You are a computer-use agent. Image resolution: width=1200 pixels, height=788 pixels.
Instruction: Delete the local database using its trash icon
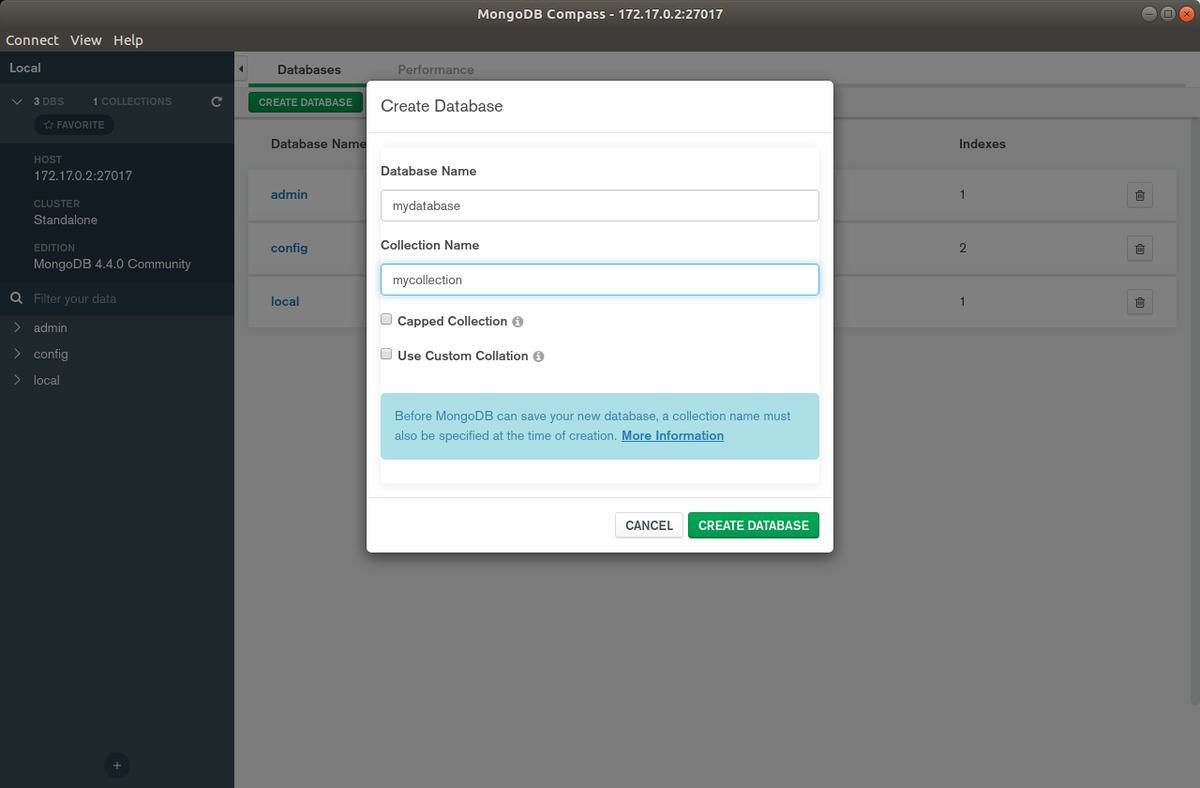[x=1139, y=301]
